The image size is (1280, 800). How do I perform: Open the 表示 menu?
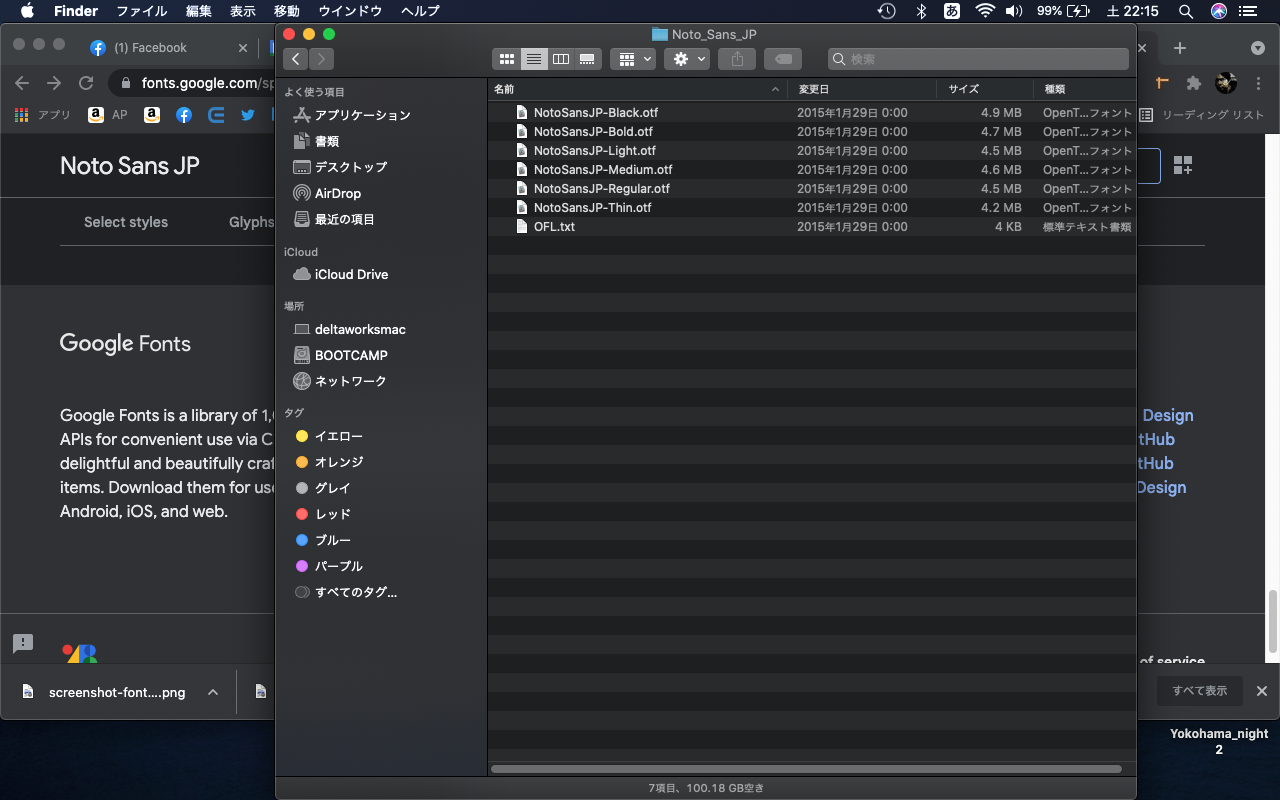243,11
